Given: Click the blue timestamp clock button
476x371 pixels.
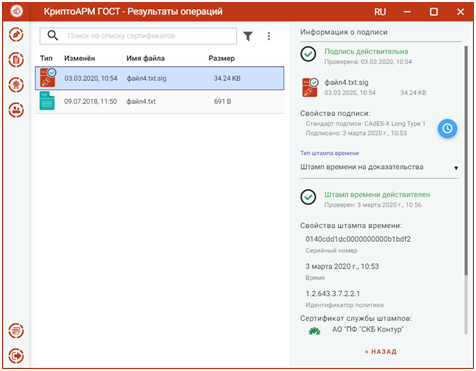Looking at the screenshot, I should click(447, 128).
